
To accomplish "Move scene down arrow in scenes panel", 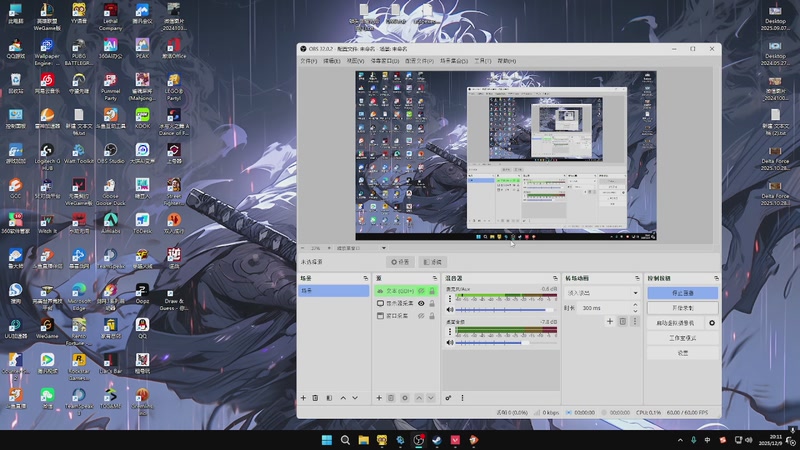I will 355,398.
